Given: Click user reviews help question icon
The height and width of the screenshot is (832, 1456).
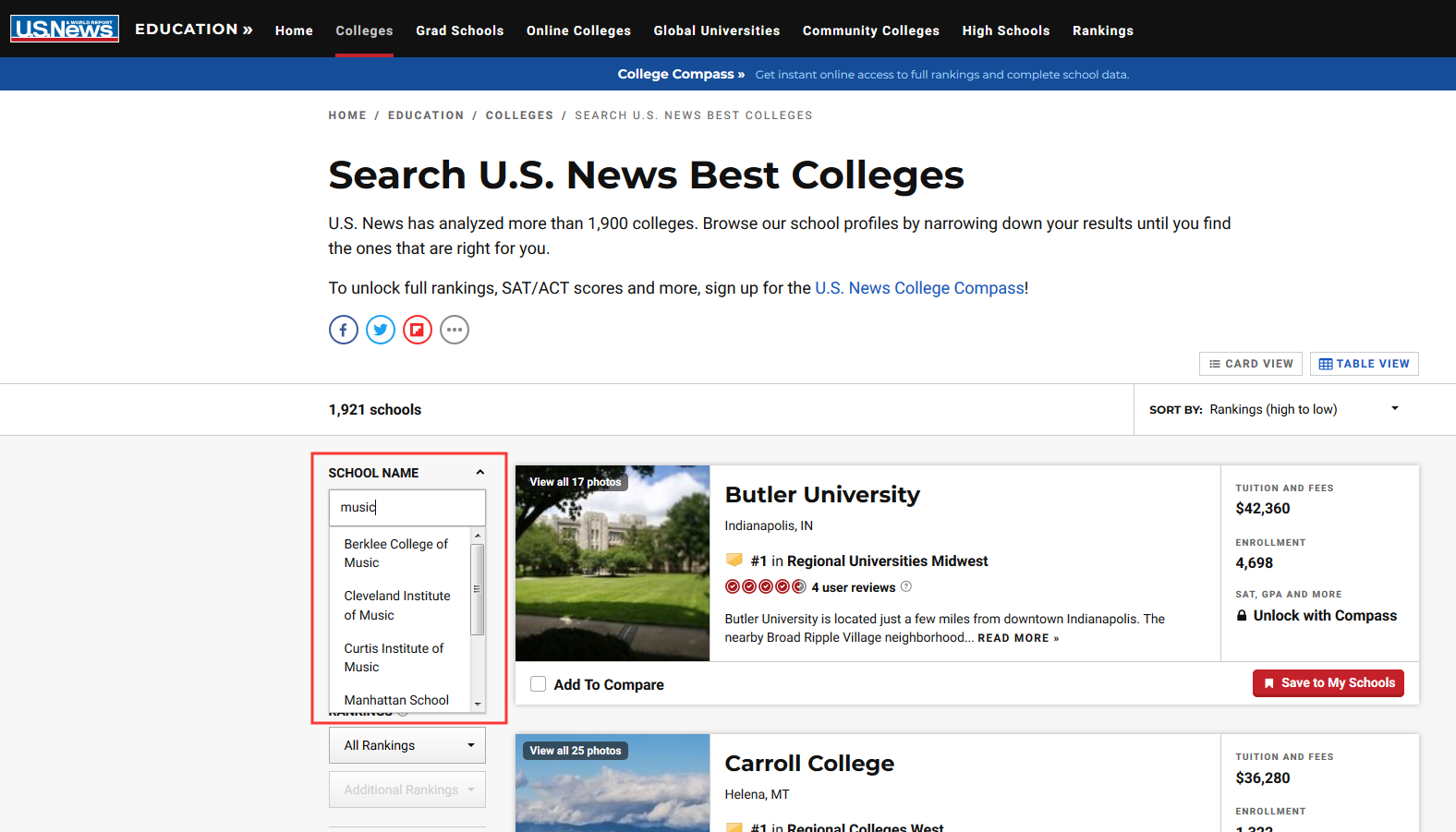Looking at the screenshot, I should tap(906, 586).
